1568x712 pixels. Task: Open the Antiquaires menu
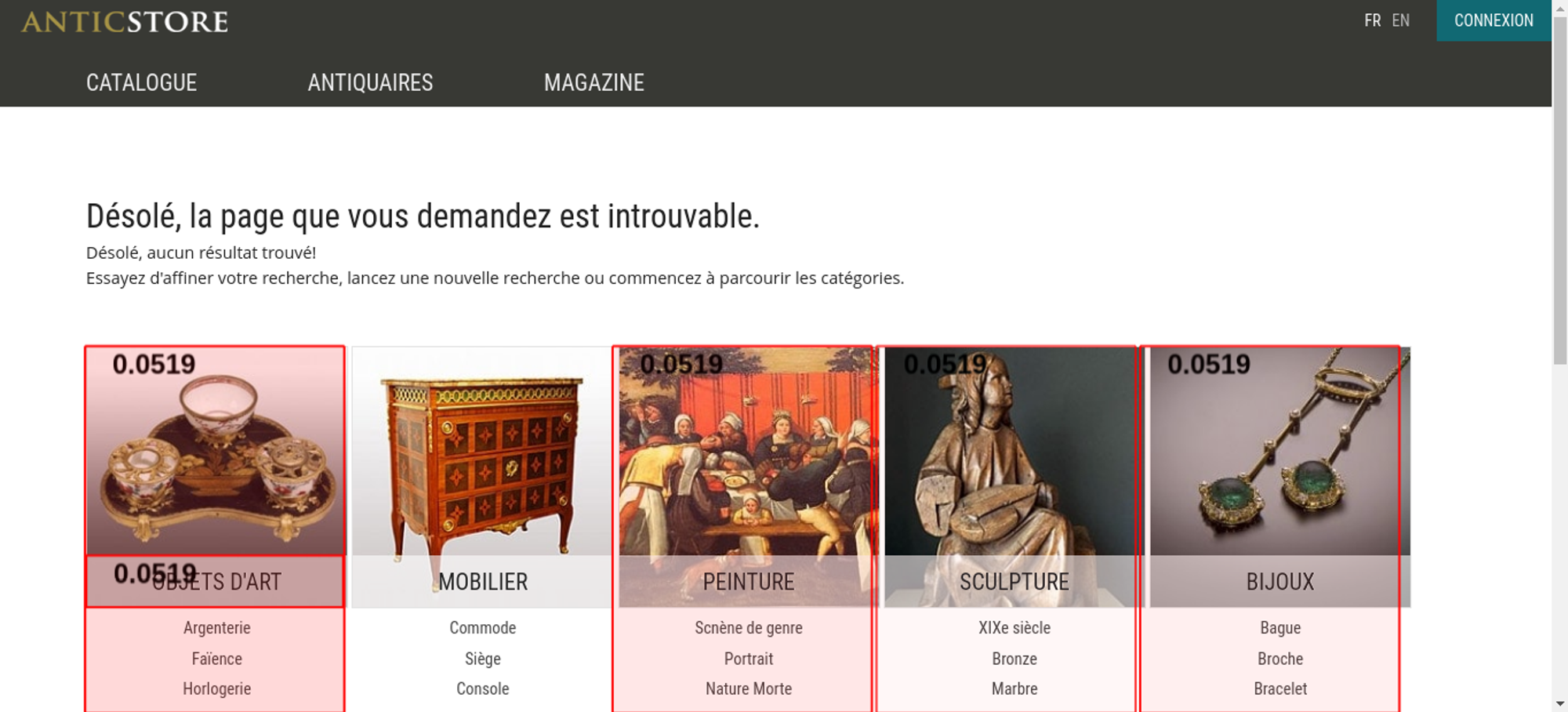click(370, 82)
